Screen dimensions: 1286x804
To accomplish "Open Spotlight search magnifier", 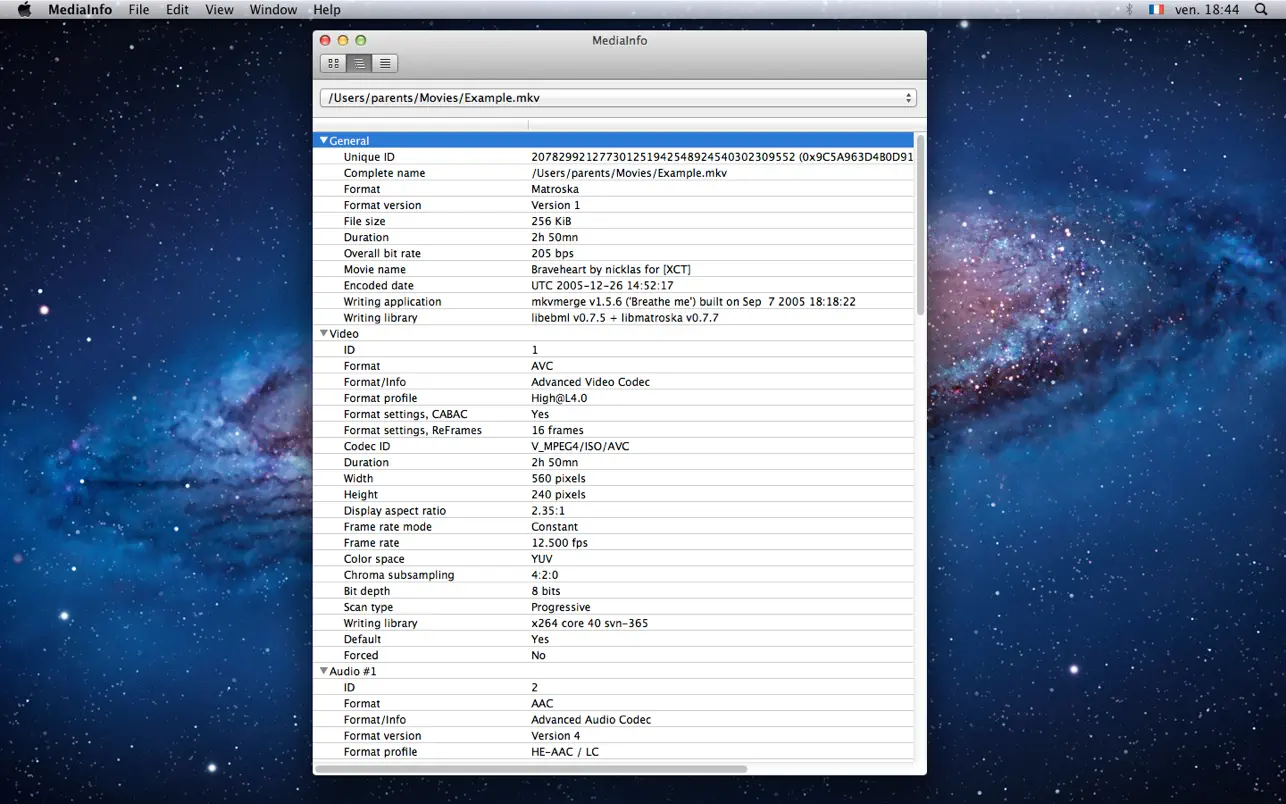I will point(1261,10).
